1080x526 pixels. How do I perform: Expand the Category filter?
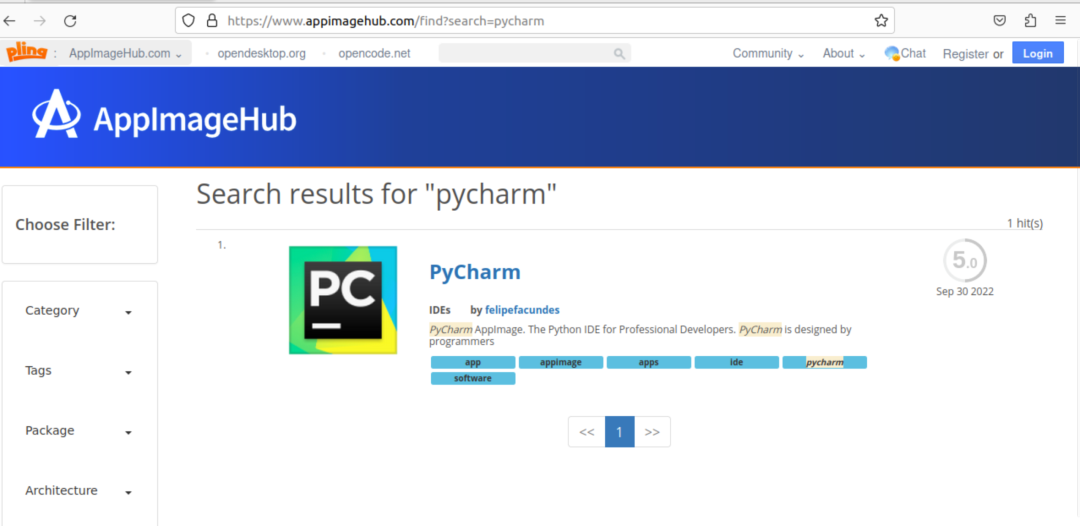click(79, 311)
